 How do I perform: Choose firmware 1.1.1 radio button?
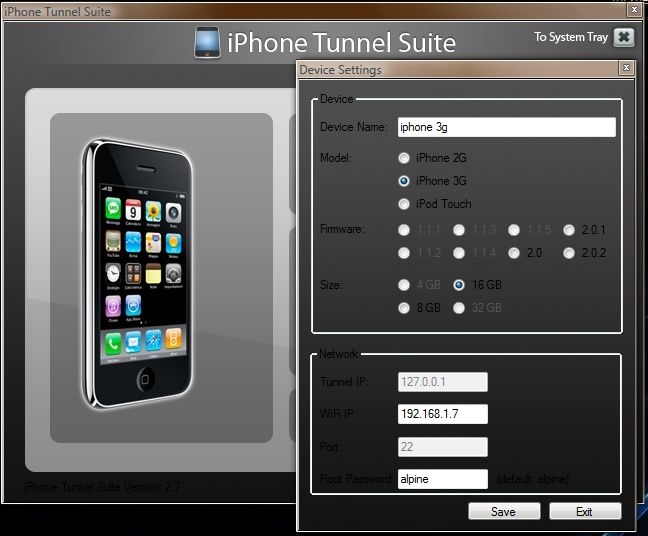point(404,230)
